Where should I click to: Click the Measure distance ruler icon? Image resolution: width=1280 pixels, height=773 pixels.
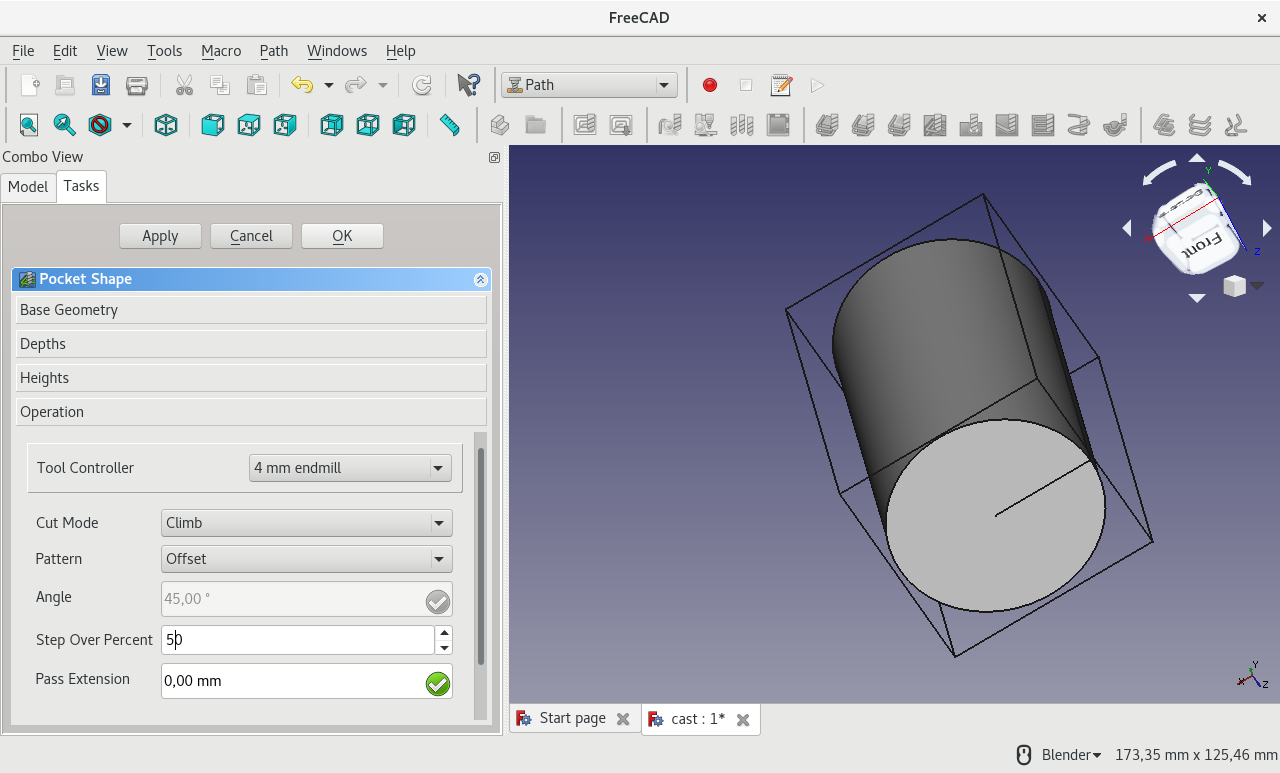pyautogui.click(x=450, y=125)
